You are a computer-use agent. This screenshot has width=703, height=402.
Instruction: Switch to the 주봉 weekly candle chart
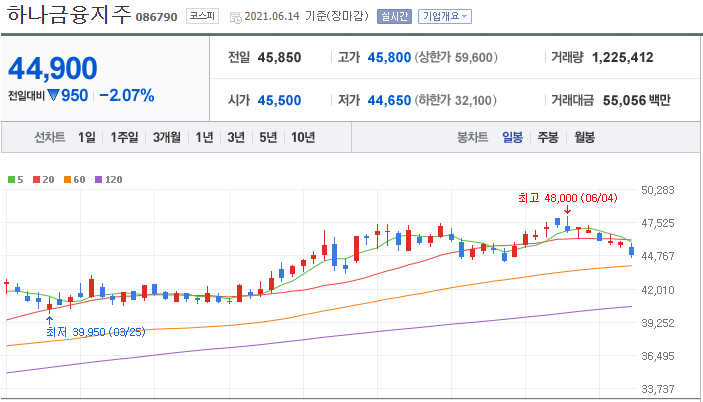tap(548, 137)
